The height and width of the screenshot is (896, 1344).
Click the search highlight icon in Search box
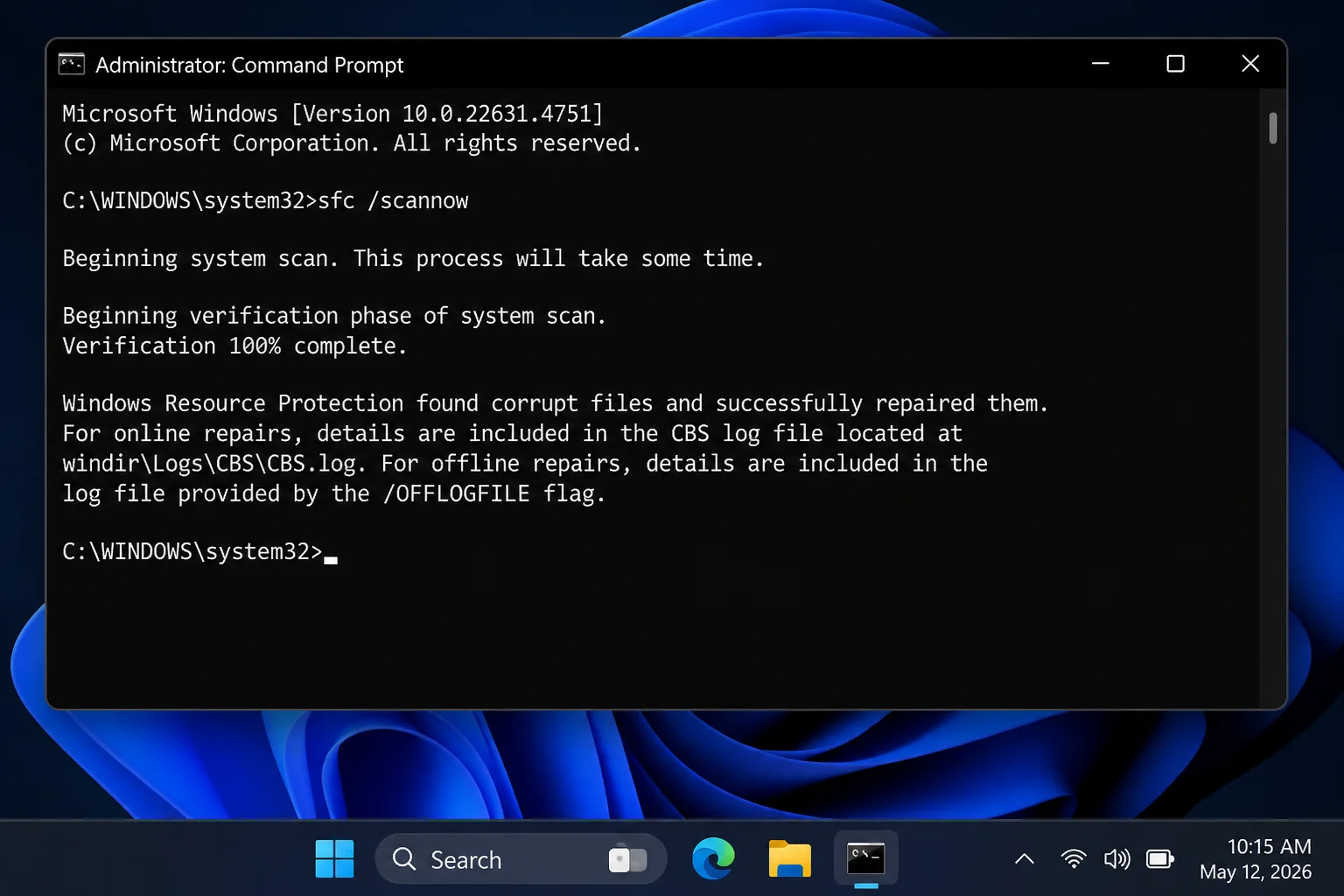click(x=628, y=859)
